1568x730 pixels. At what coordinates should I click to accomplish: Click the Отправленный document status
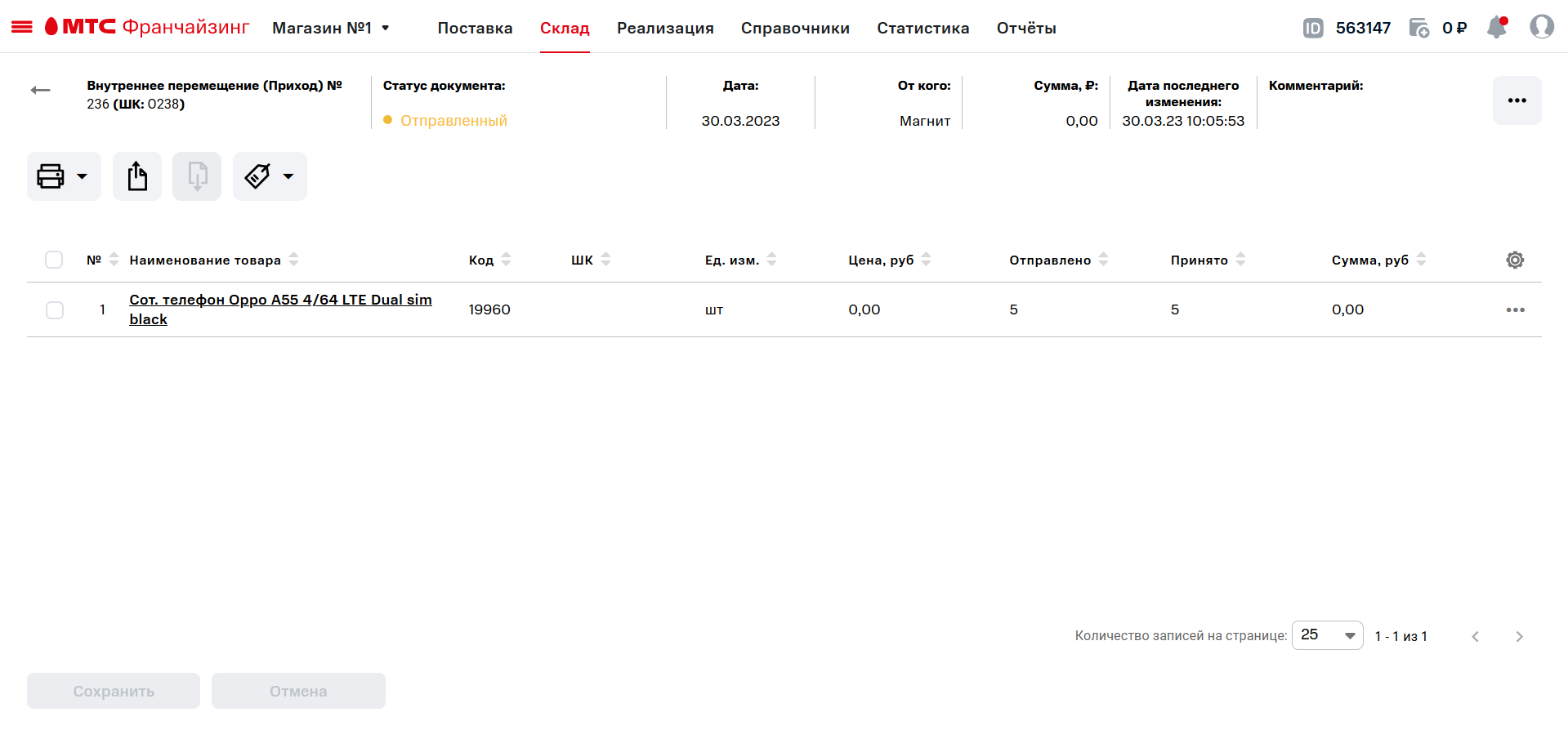point(445,120)
